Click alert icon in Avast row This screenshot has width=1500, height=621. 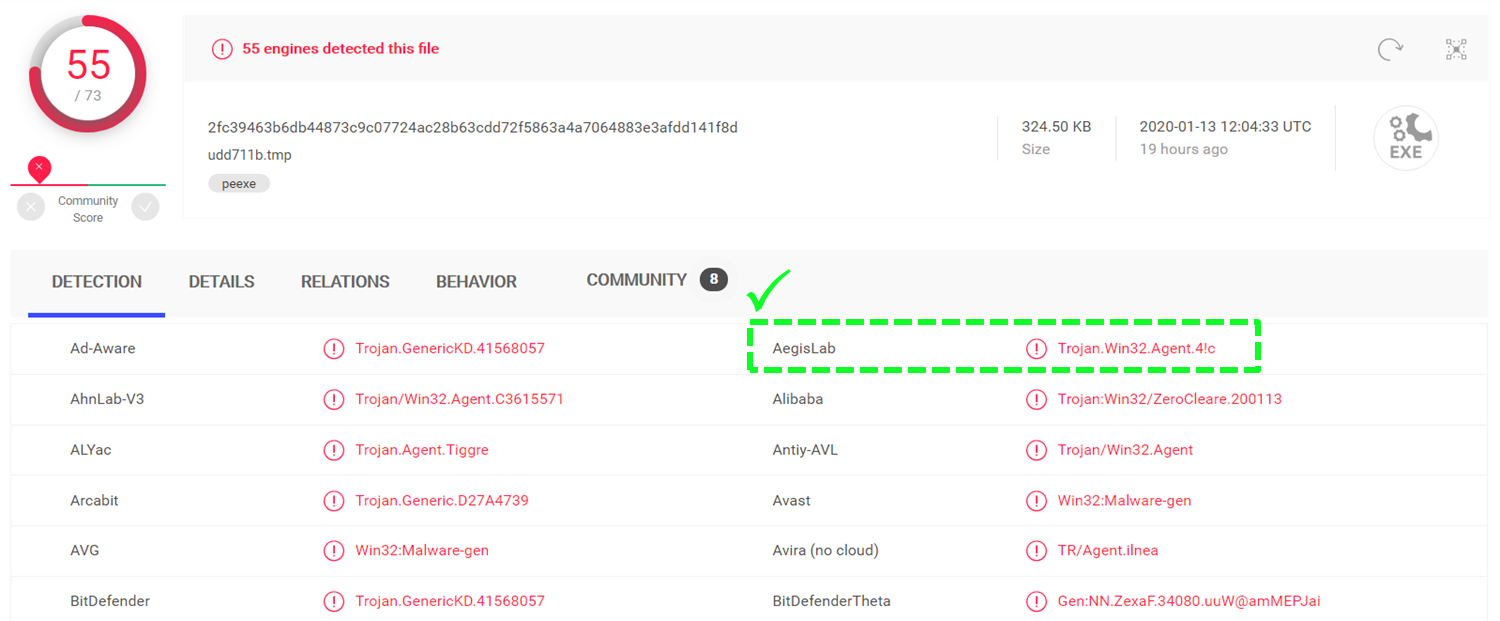coord(1036,500)
